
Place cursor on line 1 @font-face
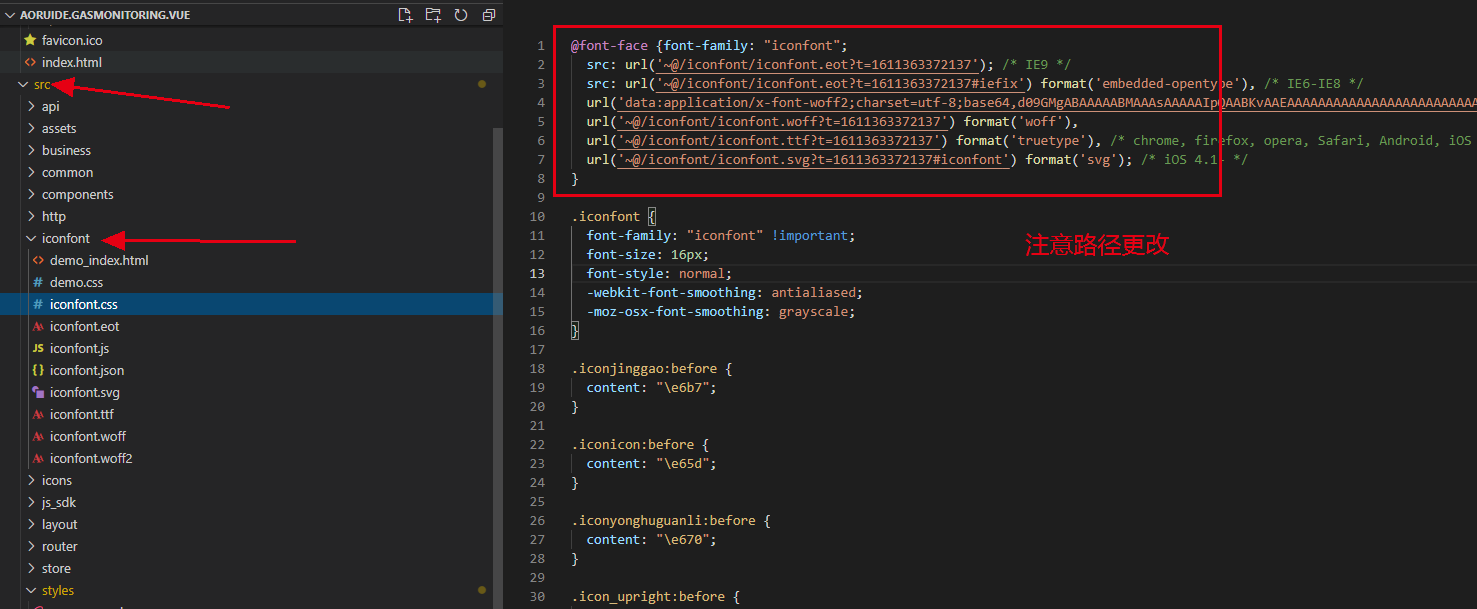(x=611, y=45)
